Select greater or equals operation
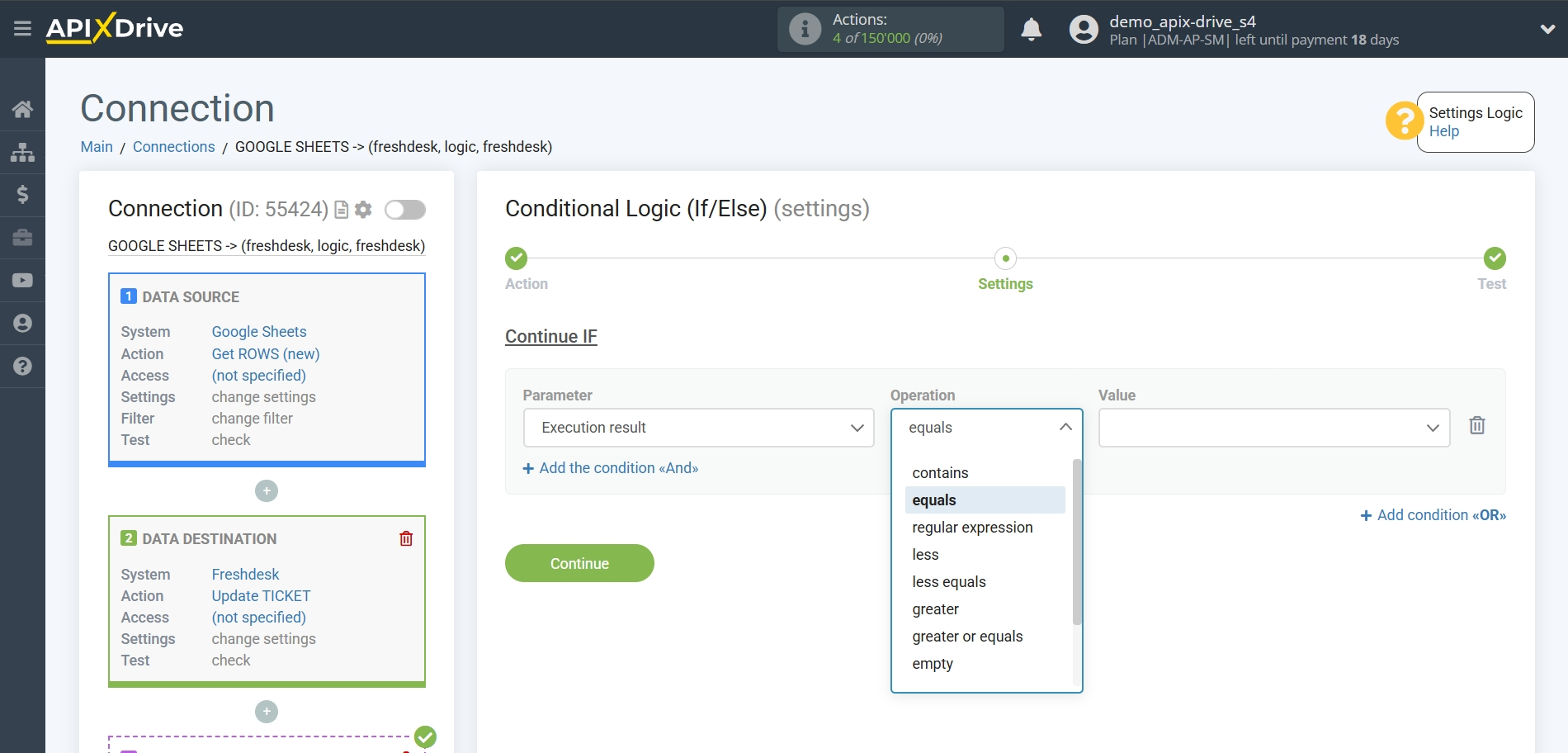 point(985,637)
